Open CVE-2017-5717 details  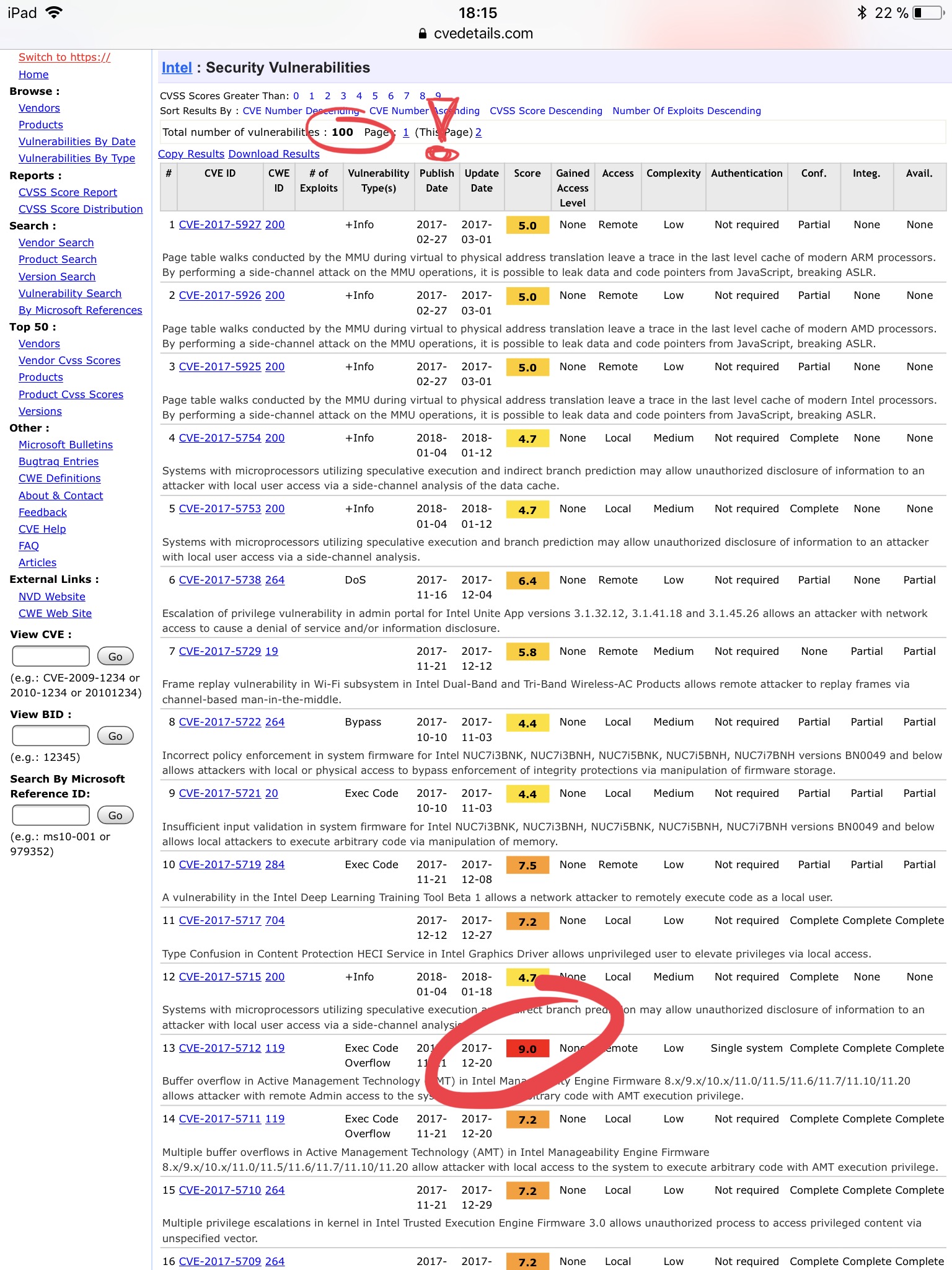[220, 920]
